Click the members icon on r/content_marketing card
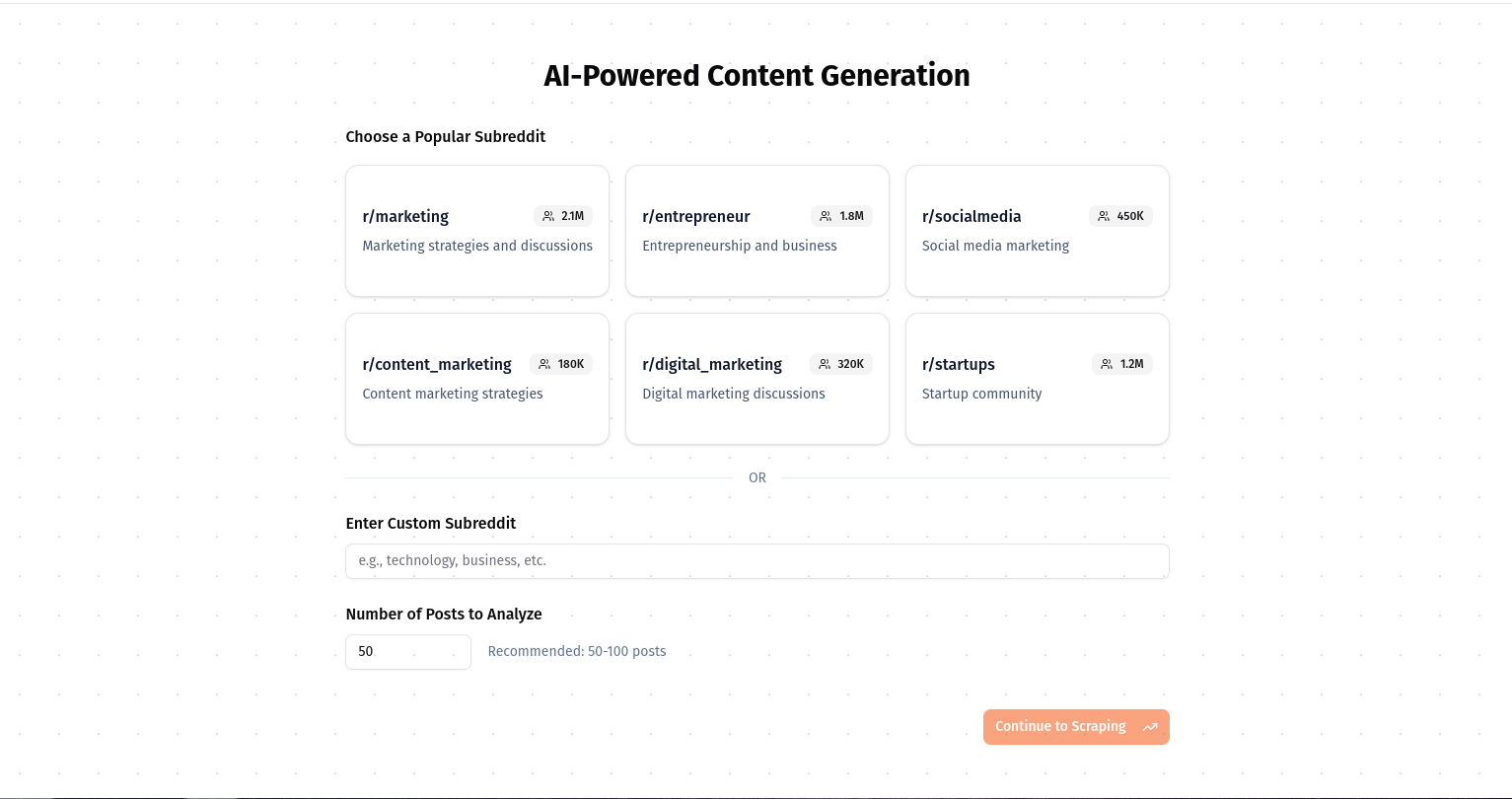Screen dimensions: 1512x799 [x=544, y=364]
